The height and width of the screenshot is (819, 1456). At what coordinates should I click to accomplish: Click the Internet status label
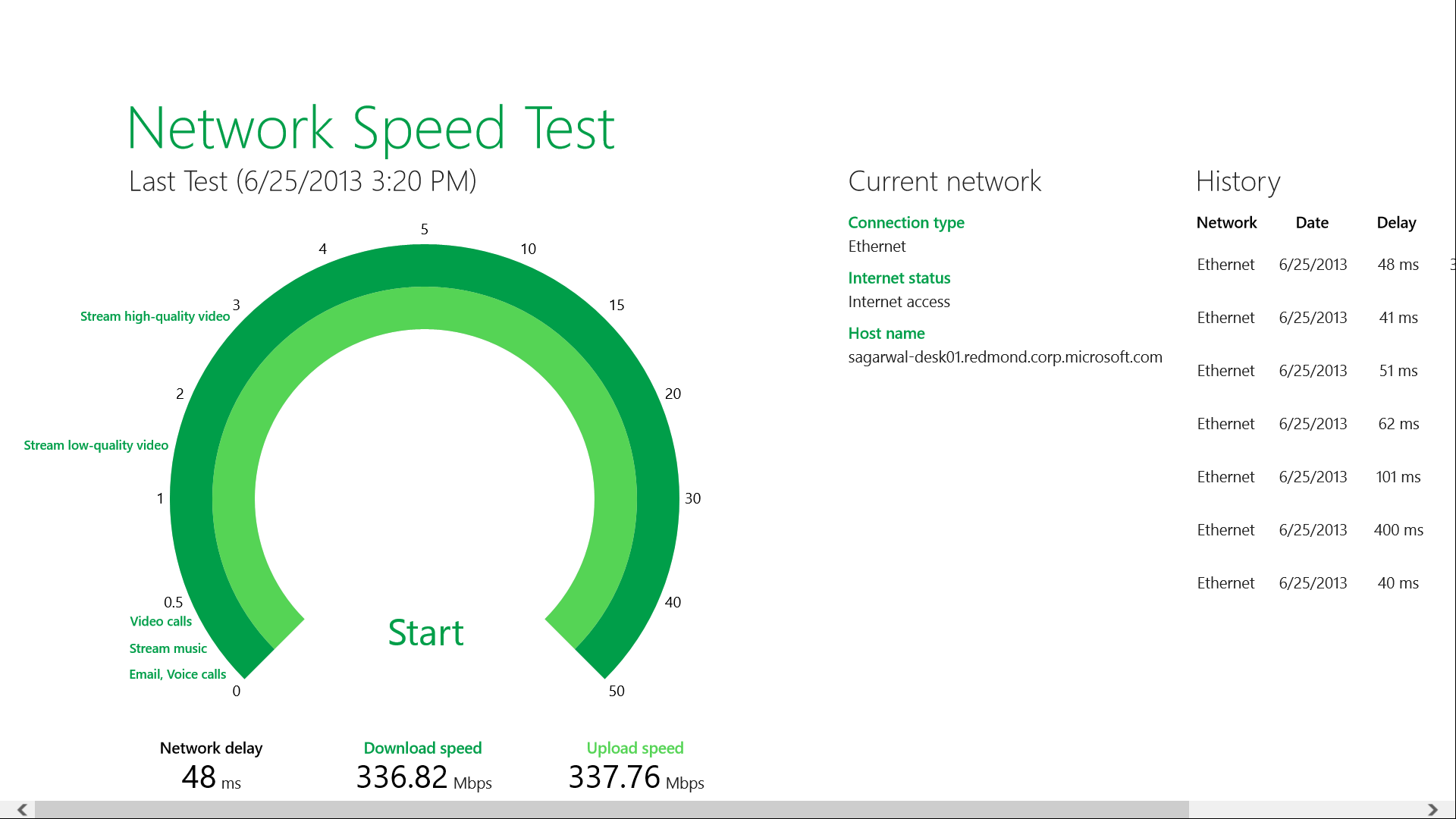coord(899,278)
